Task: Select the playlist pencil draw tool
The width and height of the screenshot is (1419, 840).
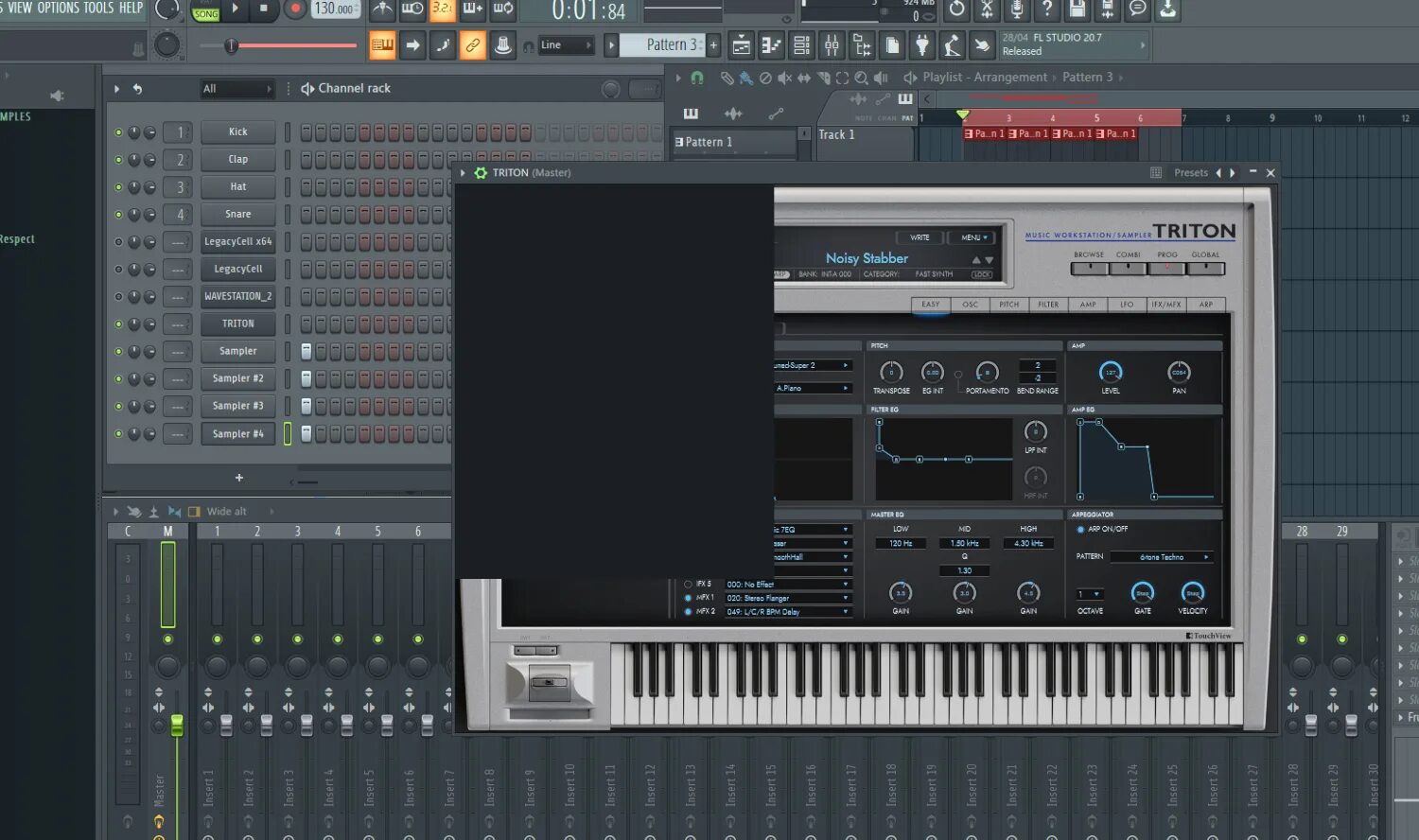Action: (727, 78)
